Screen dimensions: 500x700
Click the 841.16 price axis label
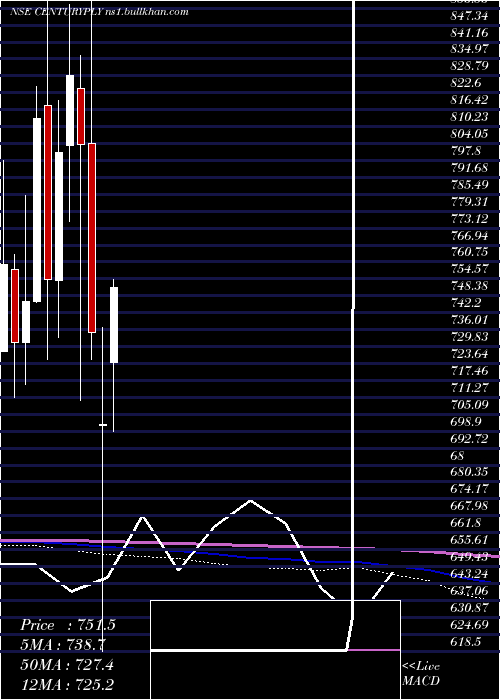469,33
